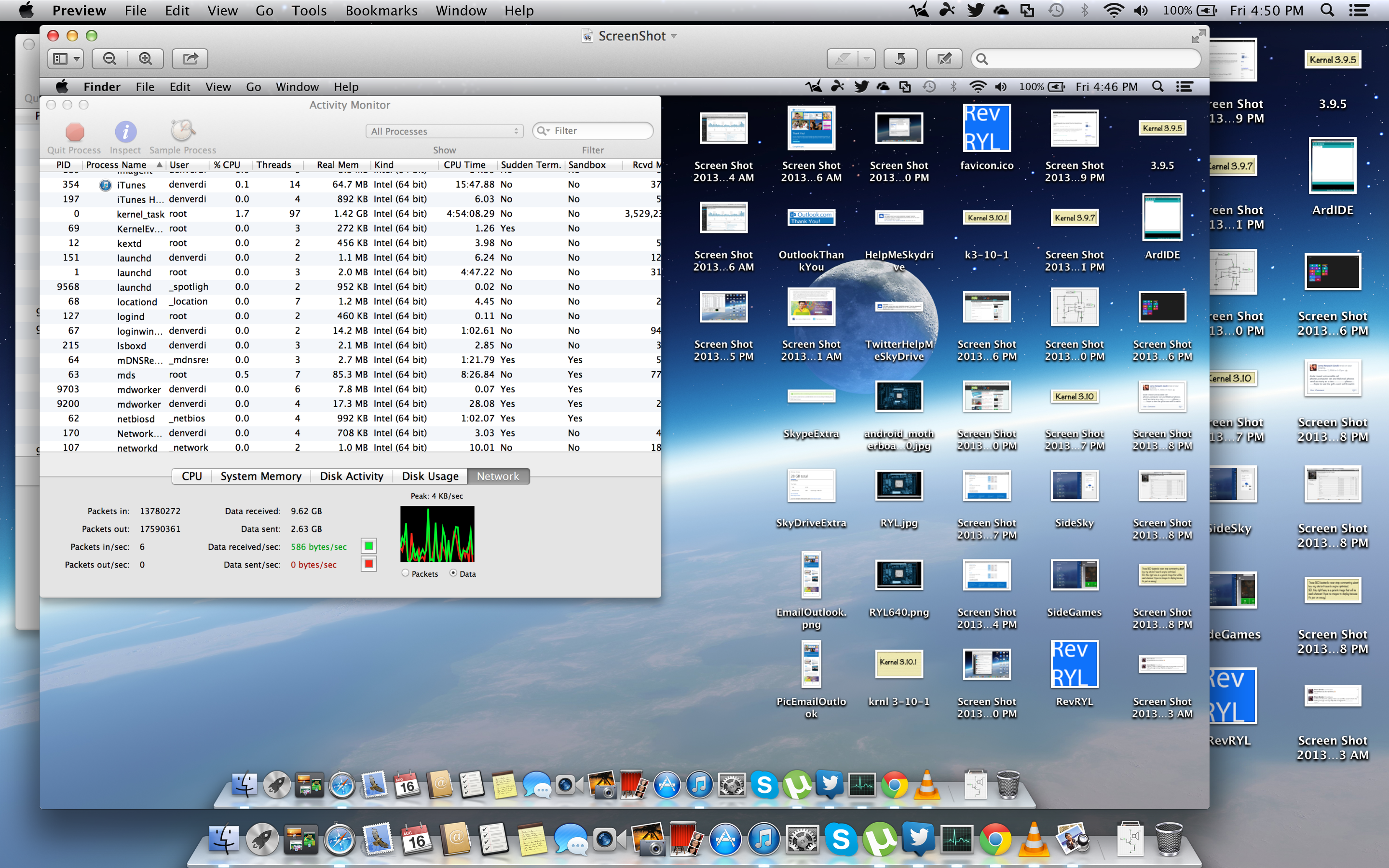Viewport: 1389px width, 868px height.
Task: Open Time Machine status in the top menu bar
Action: pyautogui.click(x=1056, y=10)
